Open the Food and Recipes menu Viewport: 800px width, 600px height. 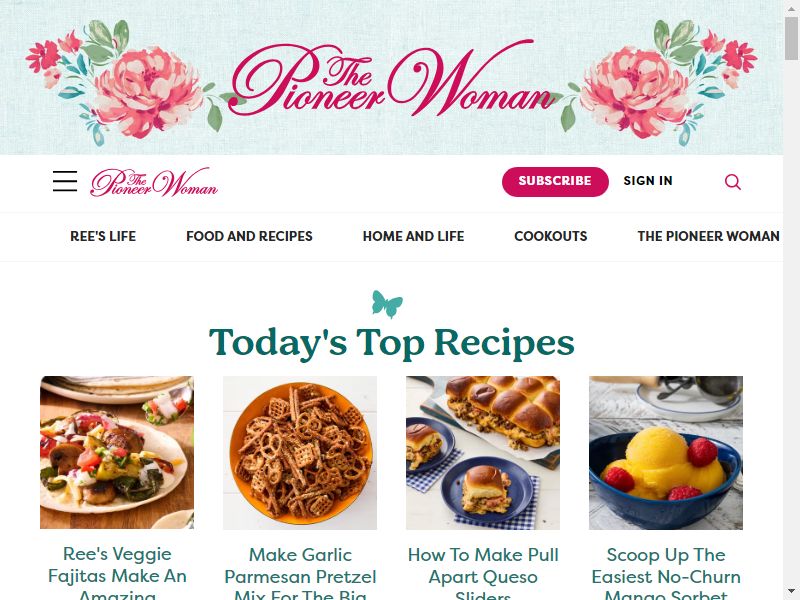(x=249, y=236)
